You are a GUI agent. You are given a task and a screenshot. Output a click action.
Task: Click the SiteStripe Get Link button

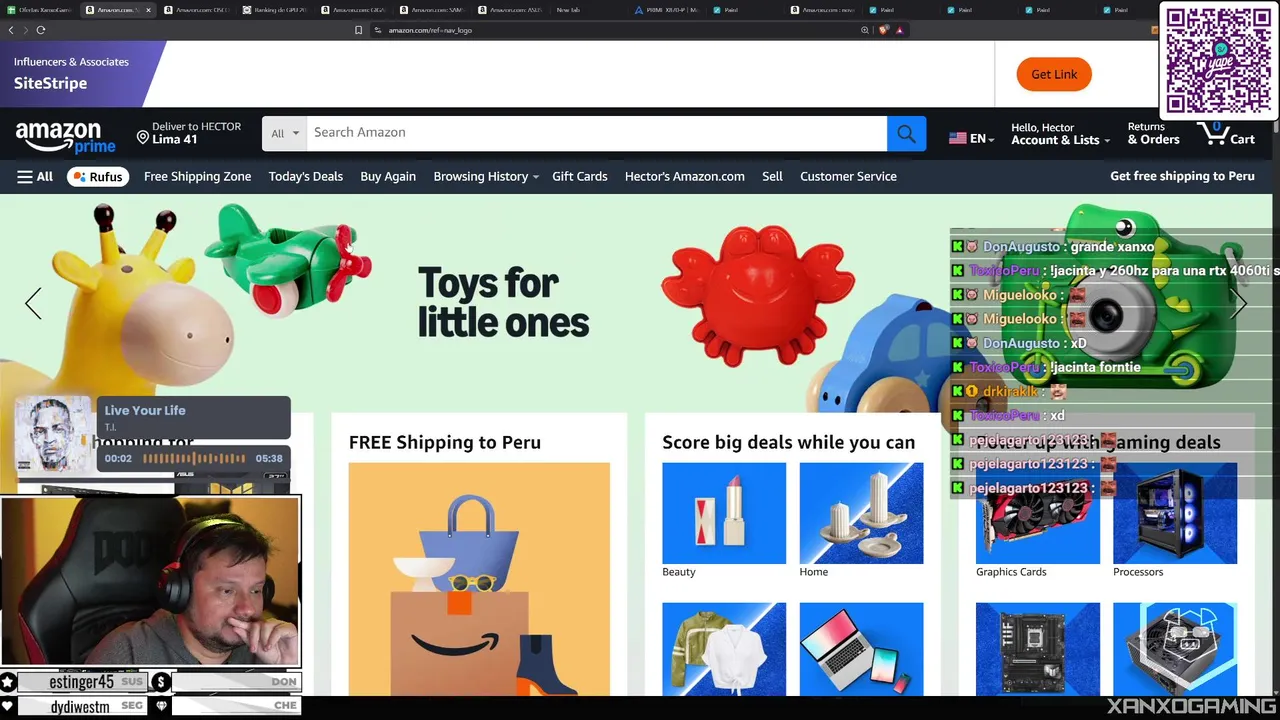coord(1054,74)
